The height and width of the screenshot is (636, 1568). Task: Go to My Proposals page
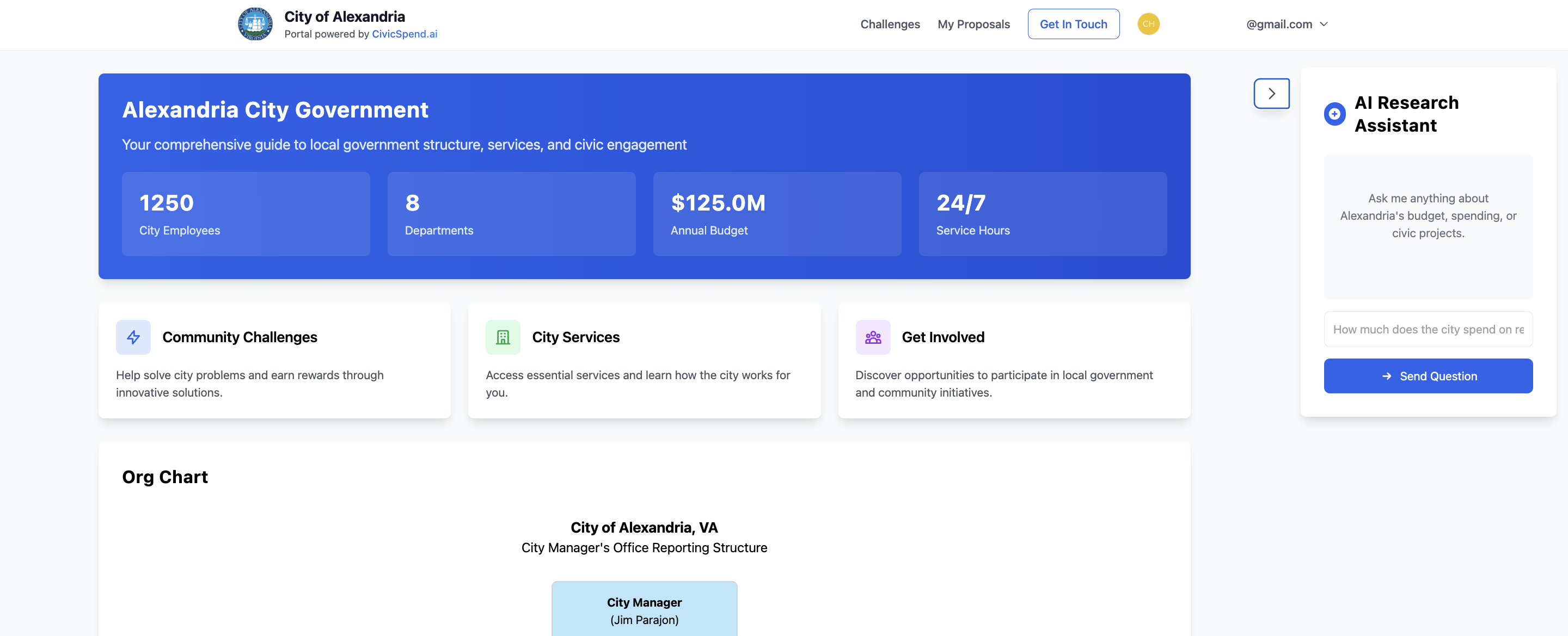coord(973,24)
